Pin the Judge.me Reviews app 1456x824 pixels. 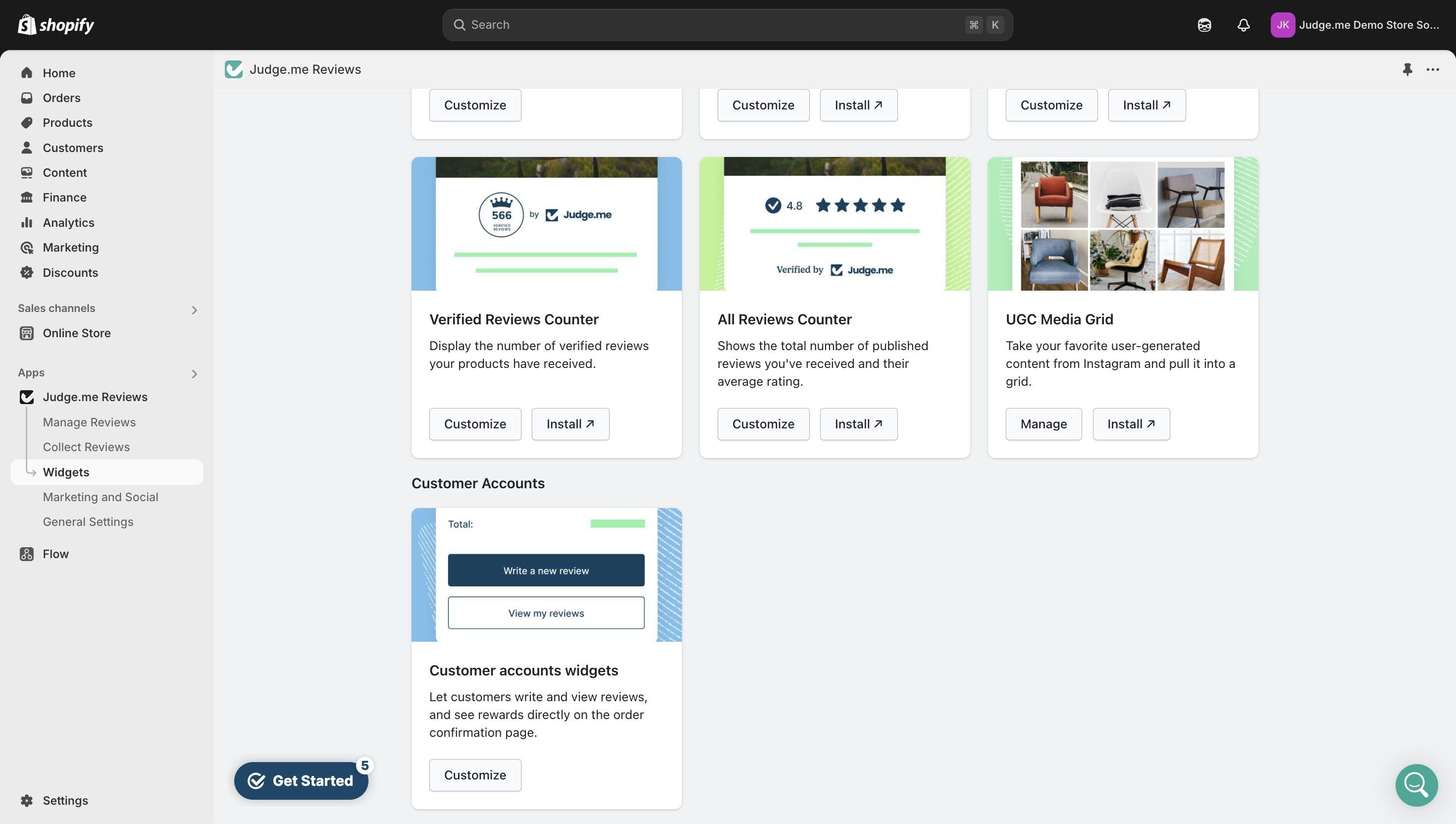click(1407, 69)
